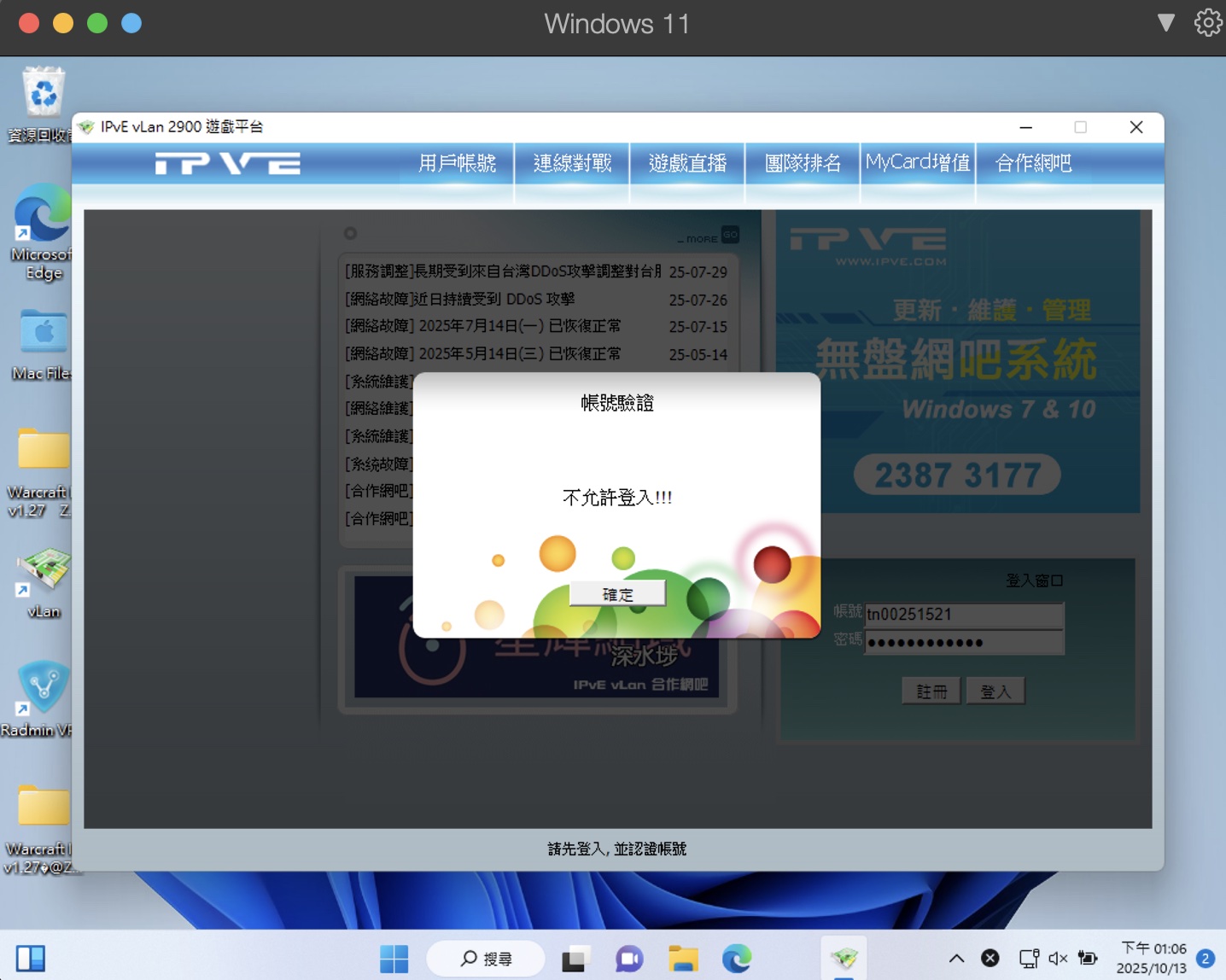Viewport: 1226px width, 980px height.
Task: Open File Explorer from the taskbar
Action: (683, 959)
